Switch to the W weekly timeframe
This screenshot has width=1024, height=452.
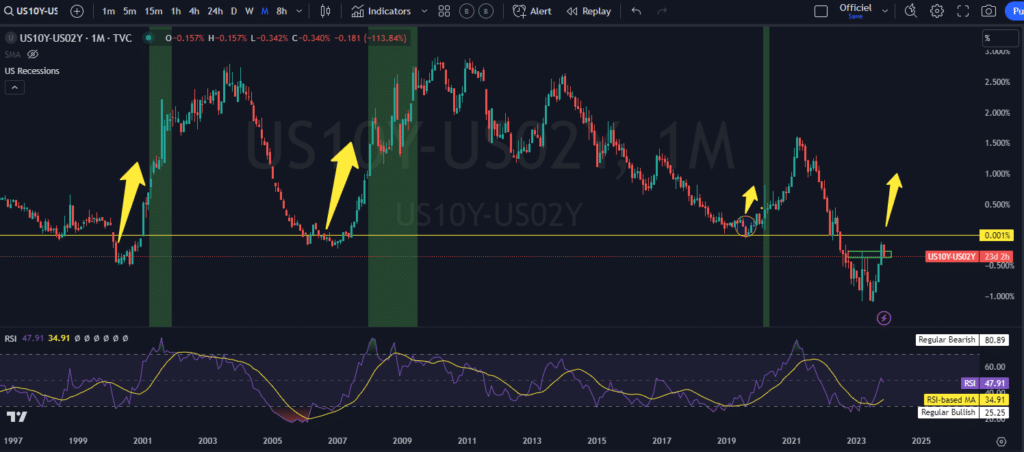[x=249, y=12]
